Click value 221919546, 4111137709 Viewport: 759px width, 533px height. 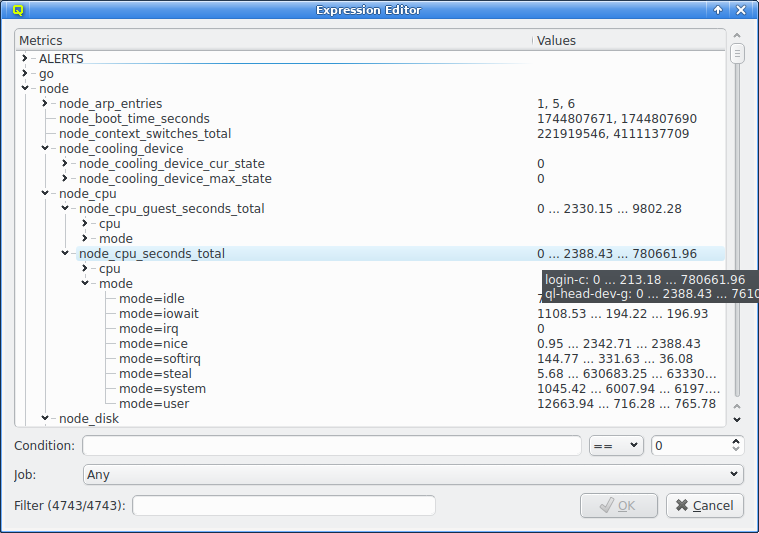coord(613,134)
